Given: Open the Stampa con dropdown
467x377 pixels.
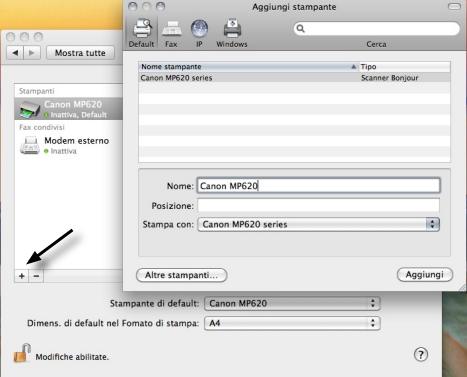Looking at the screenshot, I should coord(318,224).
